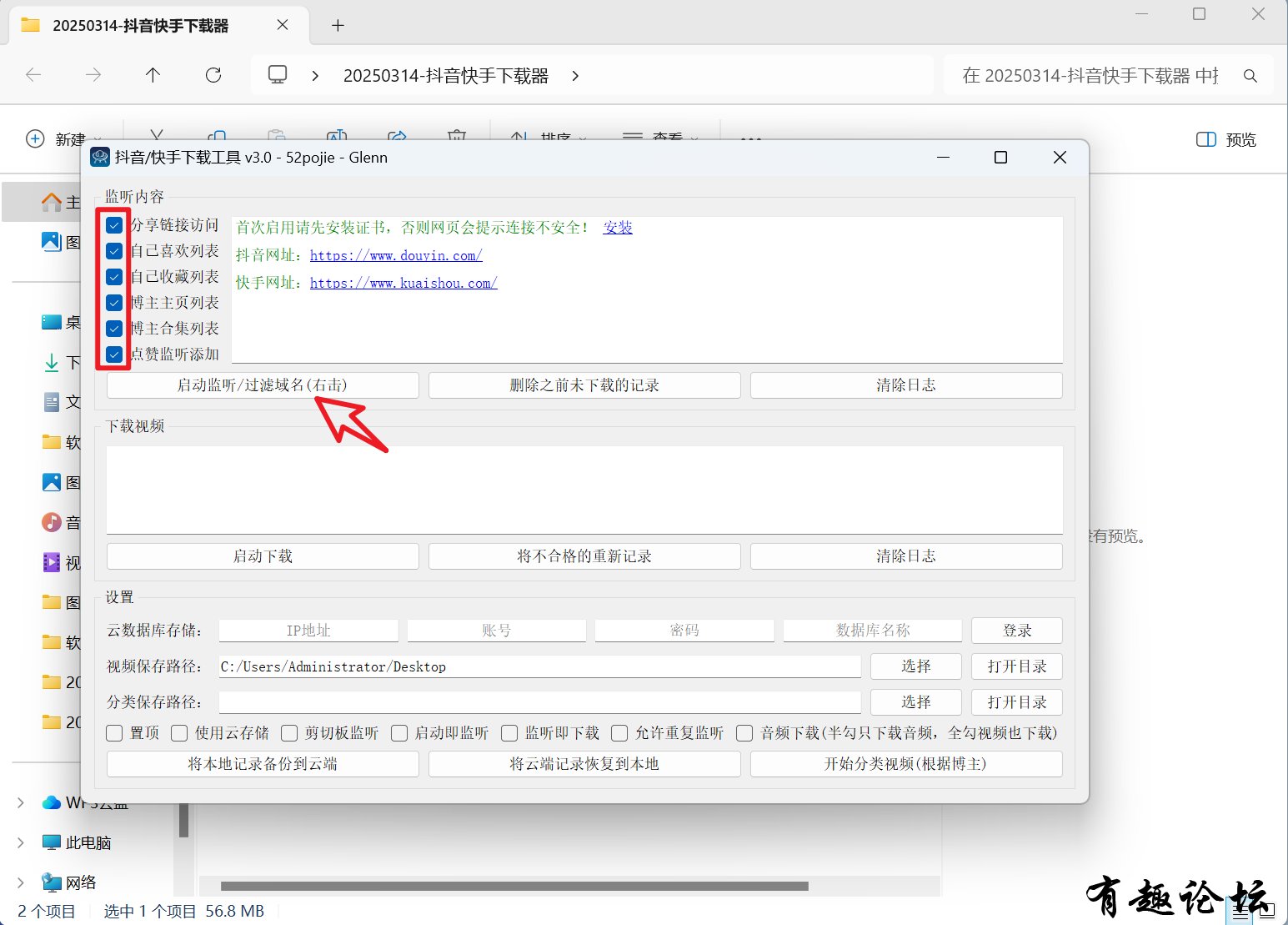This screenshot has width=1288, height=925.
Task: Disable the 点赞监听添加 checkbox
Action: coord(114,354)
